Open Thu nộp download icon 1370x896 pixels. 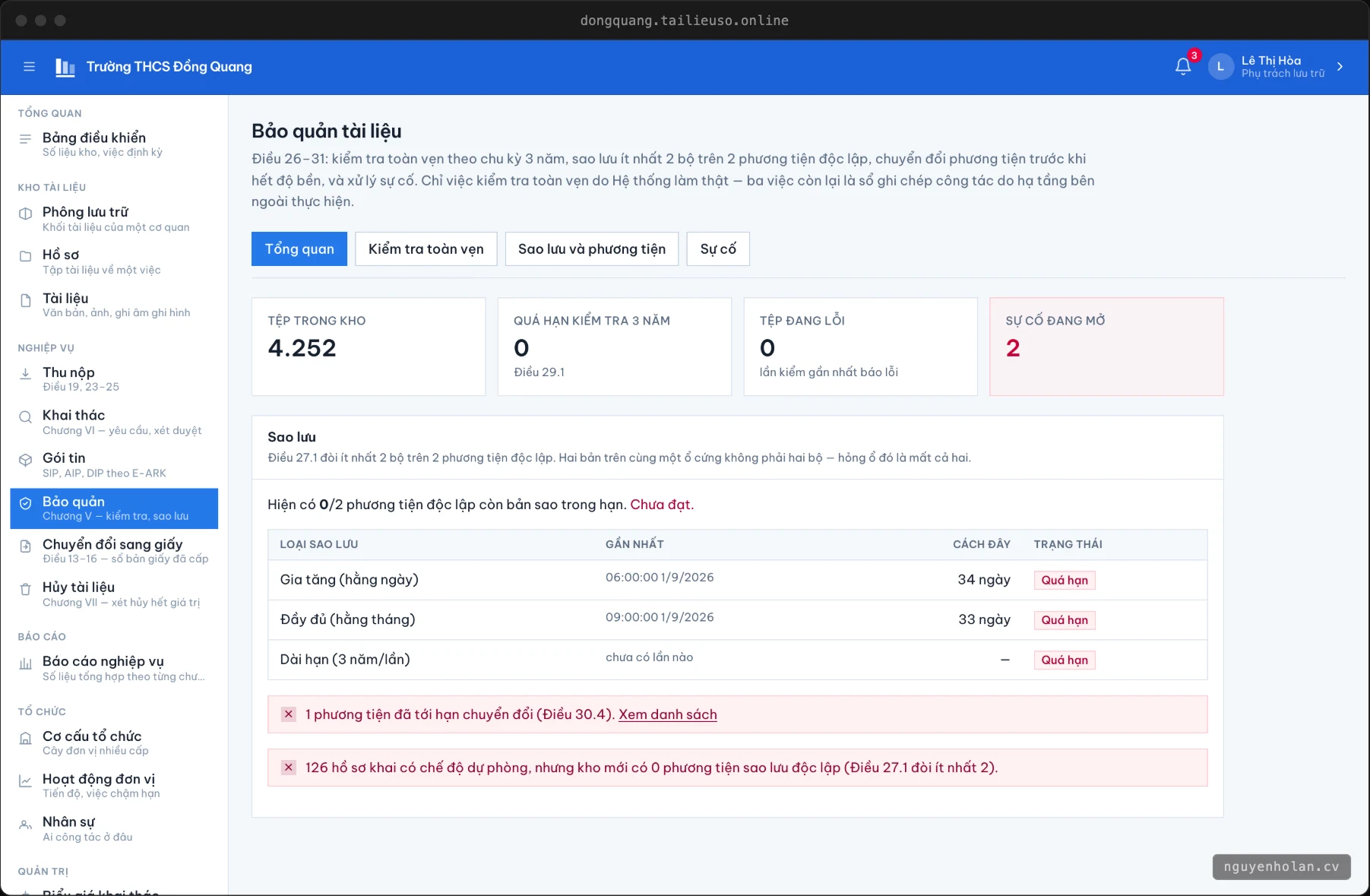pyautogui.click(x=25, y=373)
